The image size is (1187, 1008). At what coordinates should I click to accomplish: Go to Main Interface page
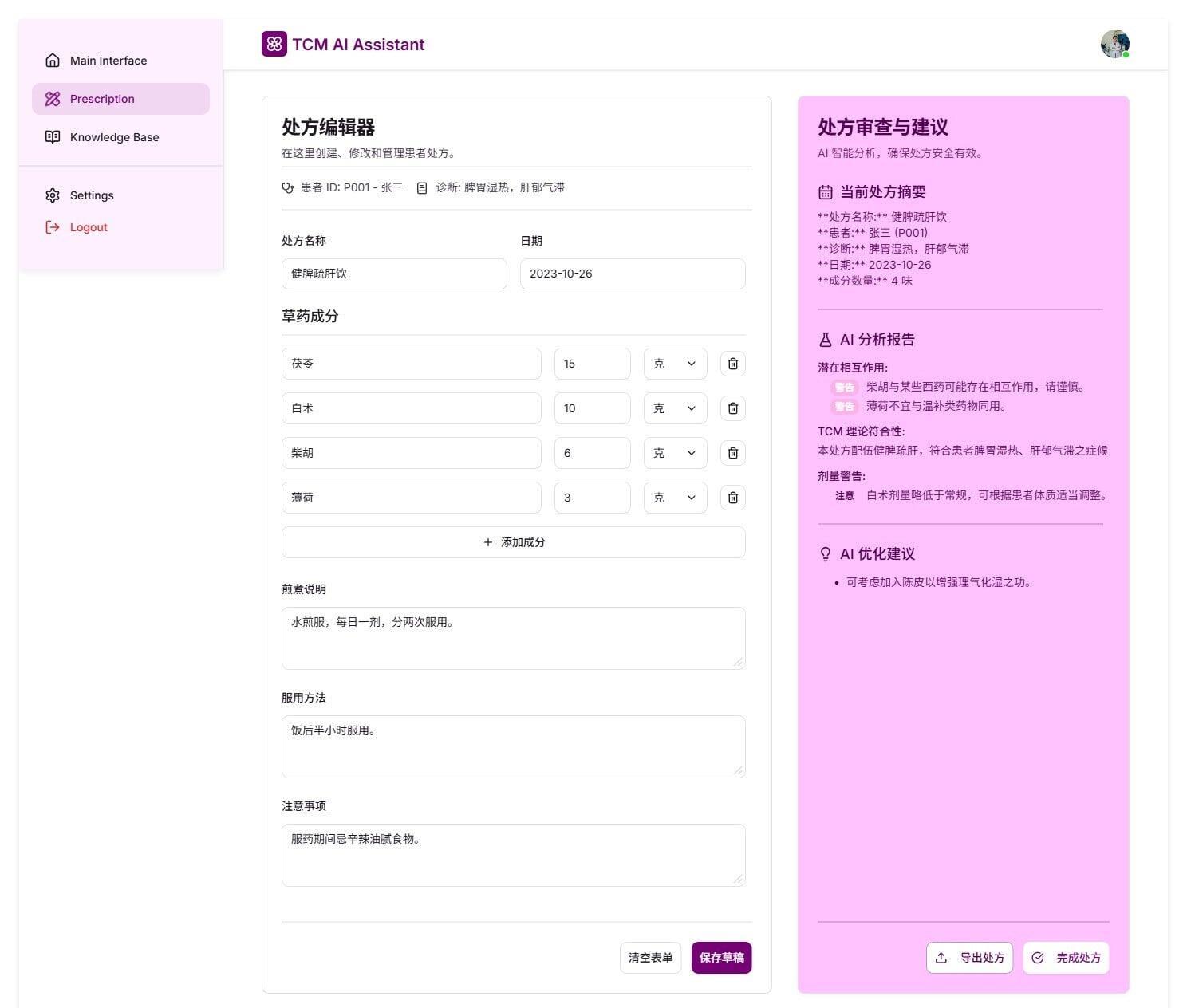108,61
